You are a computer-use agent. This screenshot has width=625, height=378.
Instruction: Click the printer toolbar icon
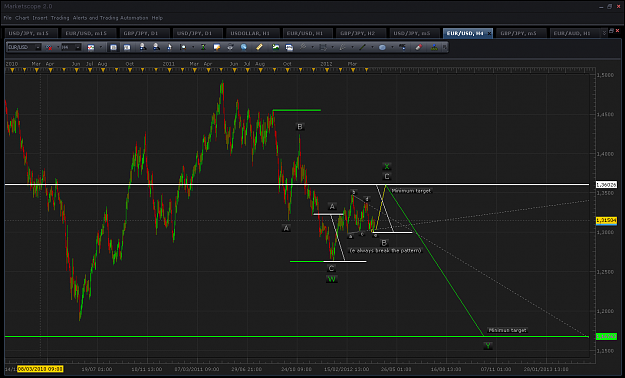click(x=230, y=47)
